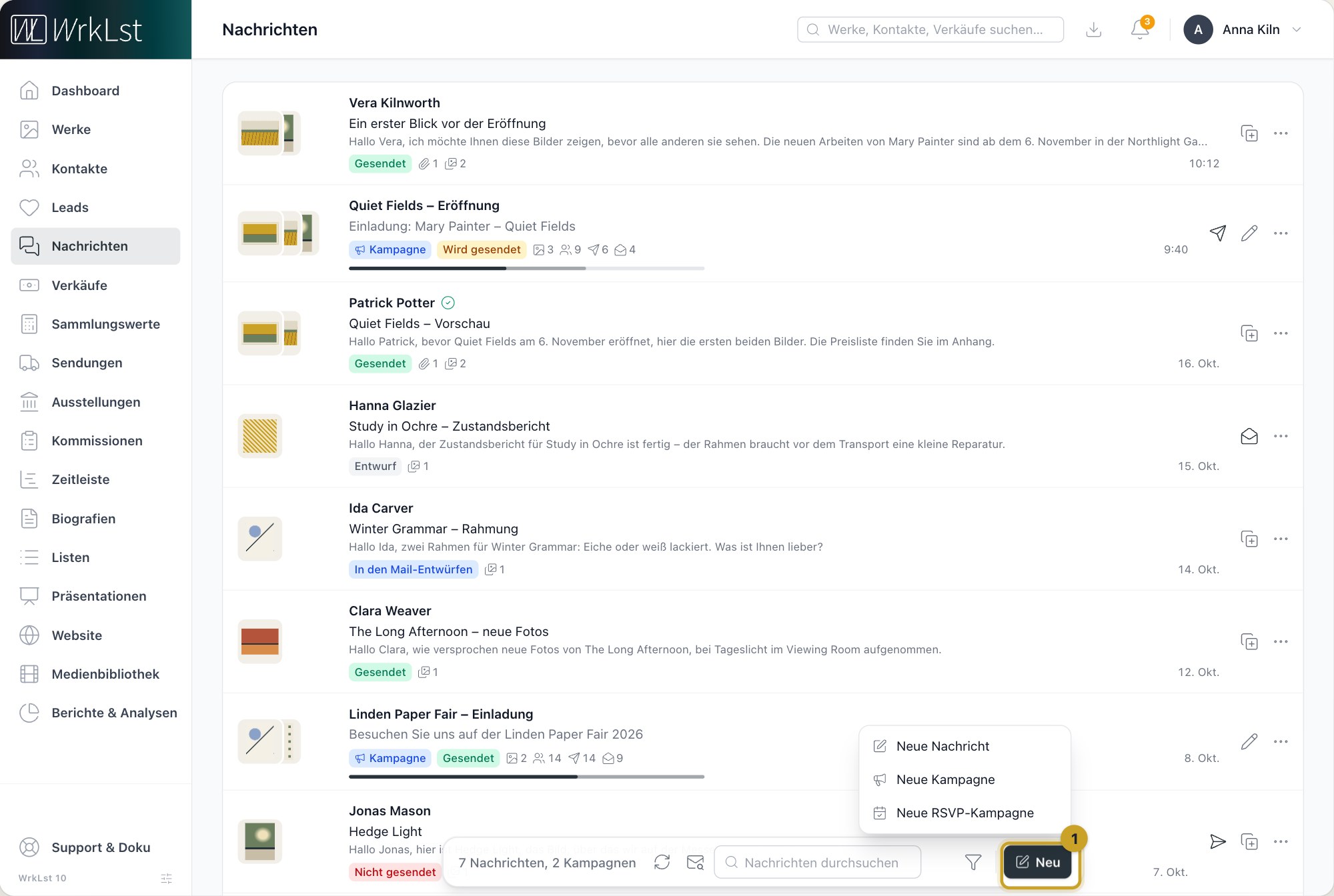Edit the Linden Paper Fair campaign
The width and height of the screenshot is (1334, 896).
1249,741
